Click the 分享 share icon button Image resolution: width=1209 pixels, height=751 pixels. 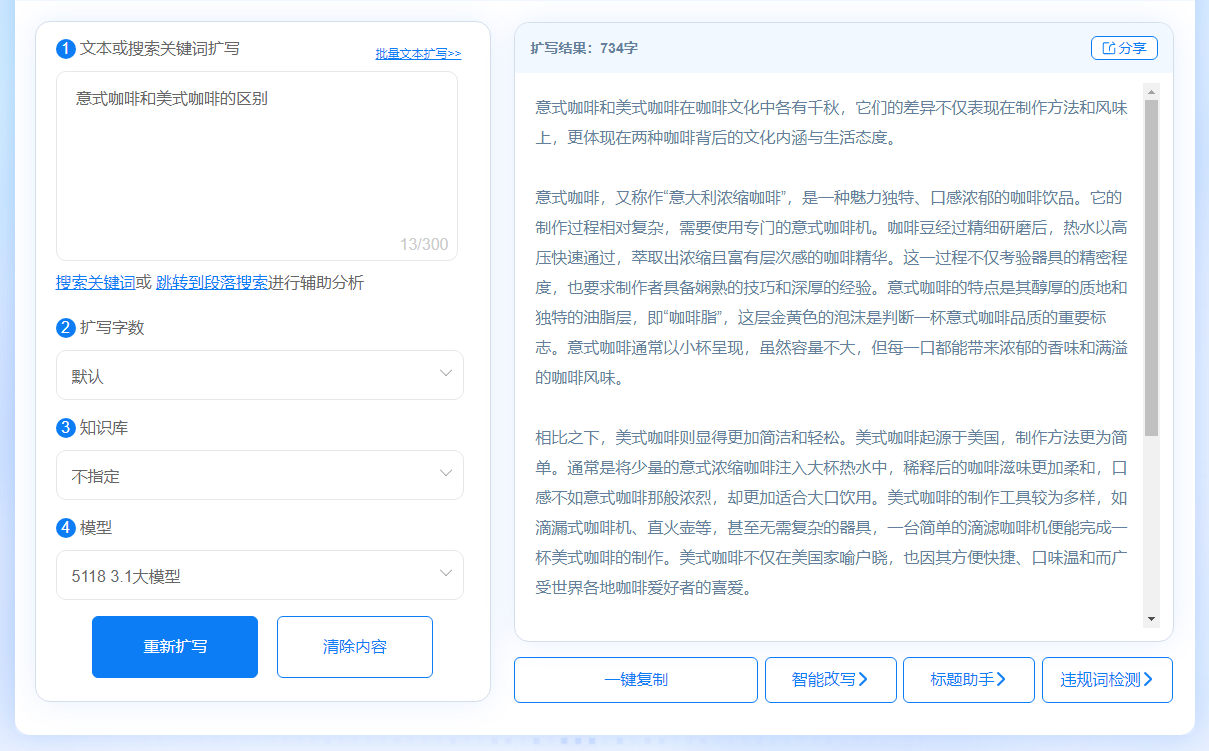tap(1123, 48)
